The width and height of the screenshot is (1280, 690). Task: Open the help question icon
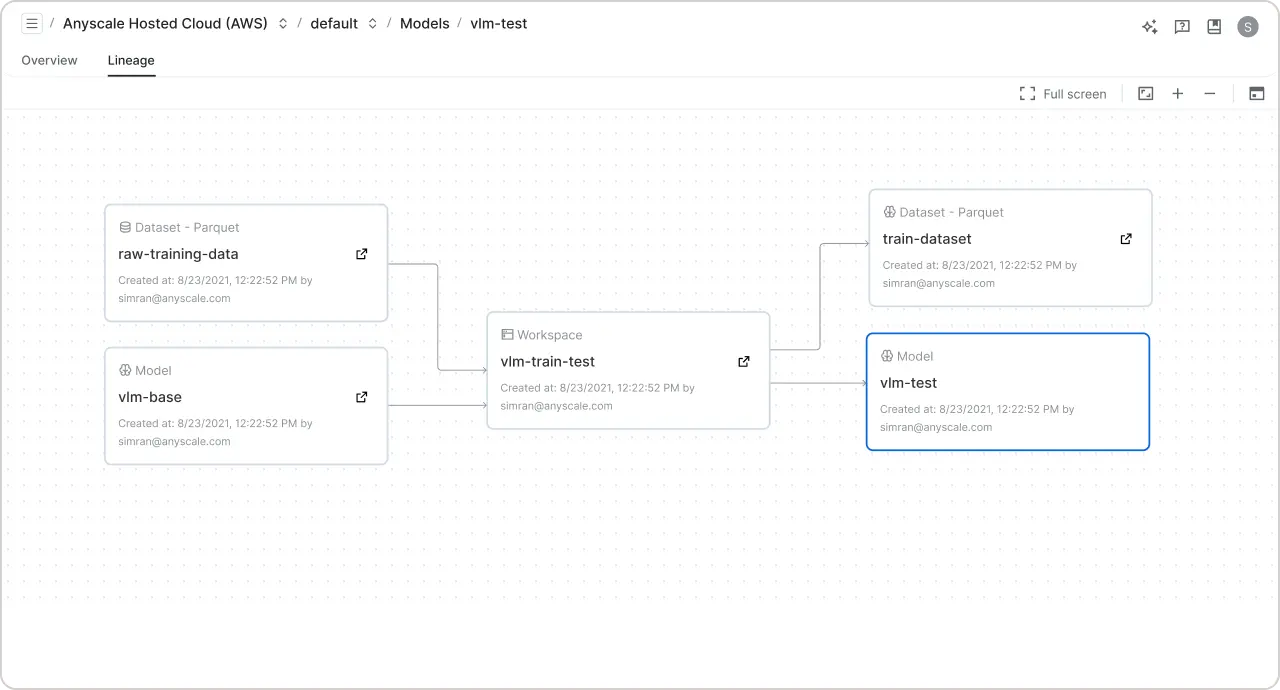1182,27
